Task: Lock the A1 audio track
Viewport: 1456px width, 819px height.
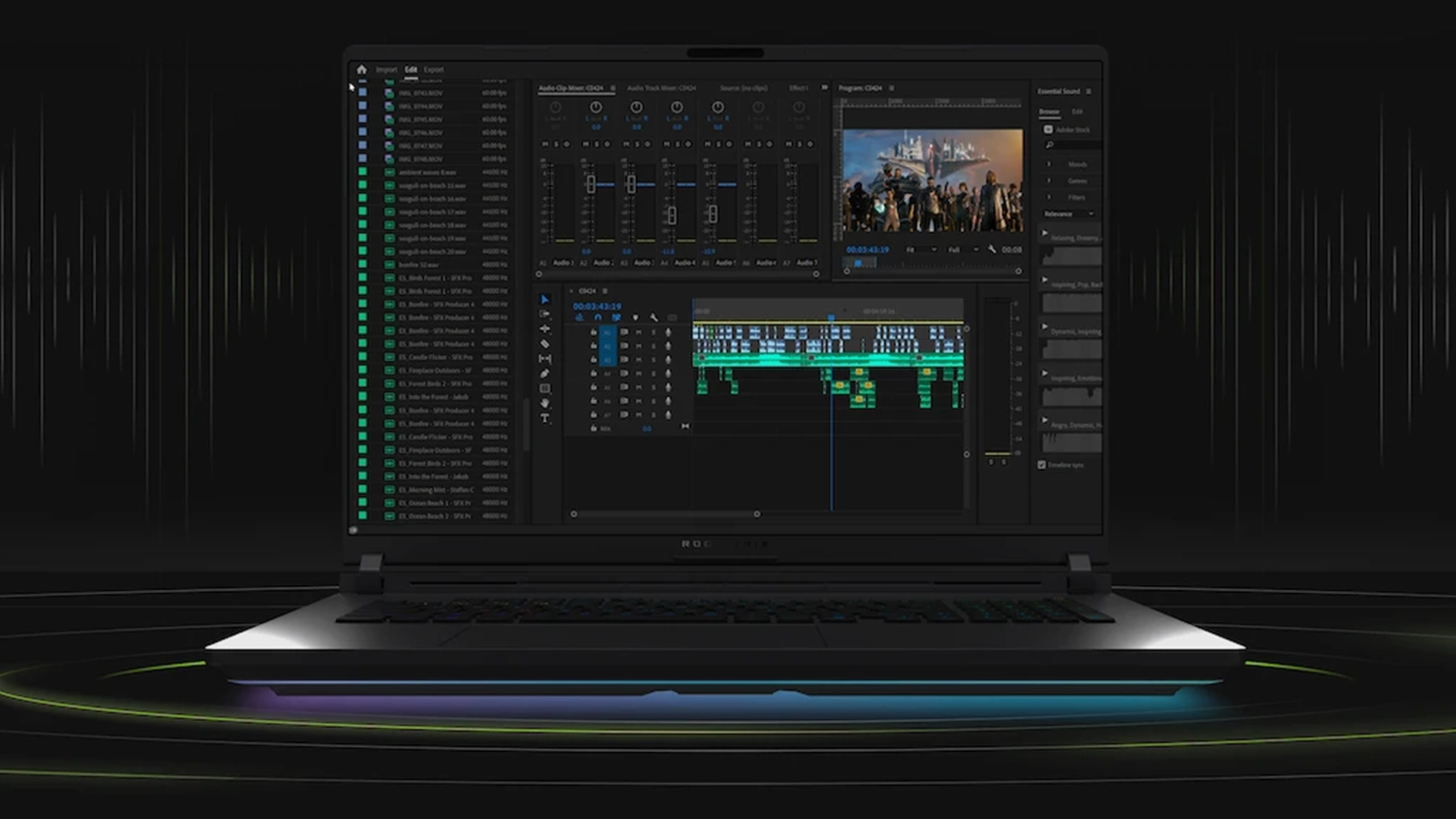Action: pos(593,332)
